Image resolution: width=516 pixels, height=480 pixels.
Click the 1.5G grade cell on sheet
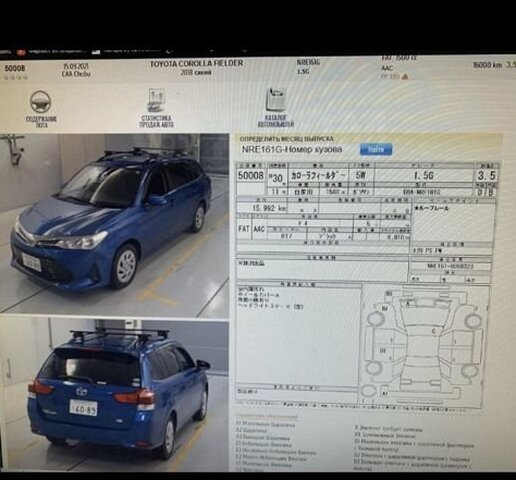coord(423,176)
